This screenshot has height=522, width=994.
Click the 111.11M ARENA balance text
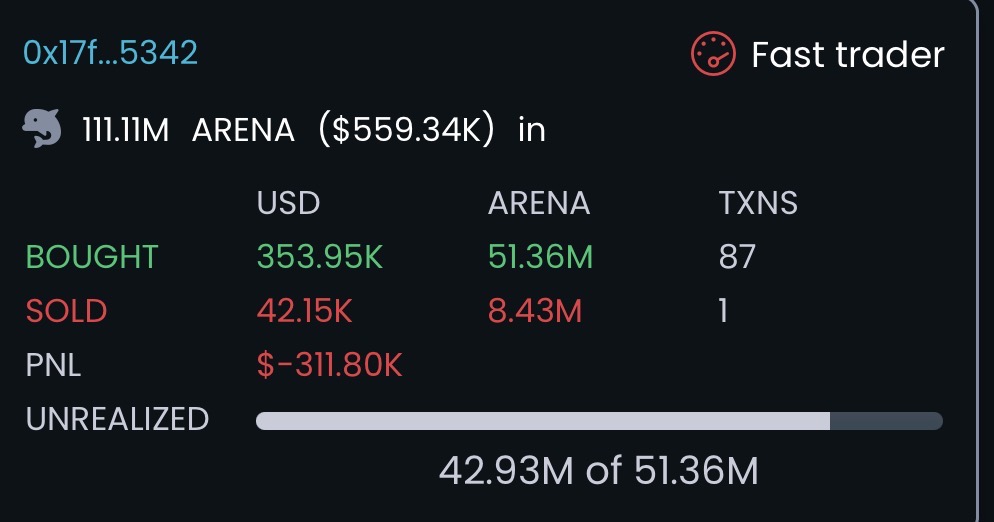tap(189, 130)
